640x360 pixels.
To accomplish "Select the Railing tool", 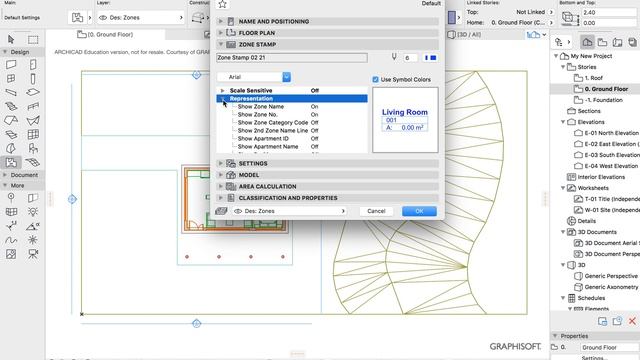I will click(33, 106).
